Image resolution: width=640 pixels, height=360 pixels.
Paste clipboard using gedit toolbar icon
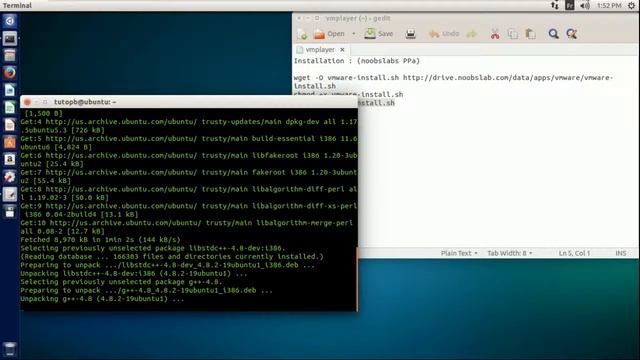click(x=530, y=34)
